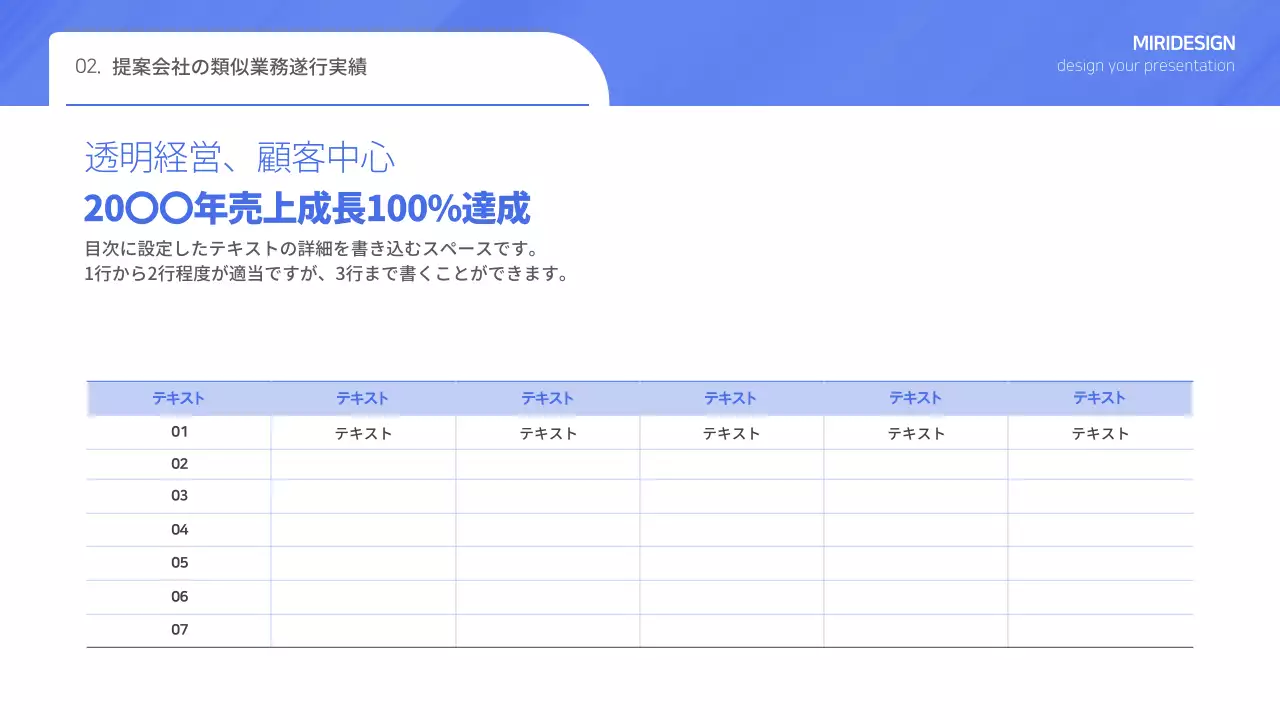This screenshot has height=720, width=1280.
Task: Click the rightmost テキスト column header
Action: 1099,397
